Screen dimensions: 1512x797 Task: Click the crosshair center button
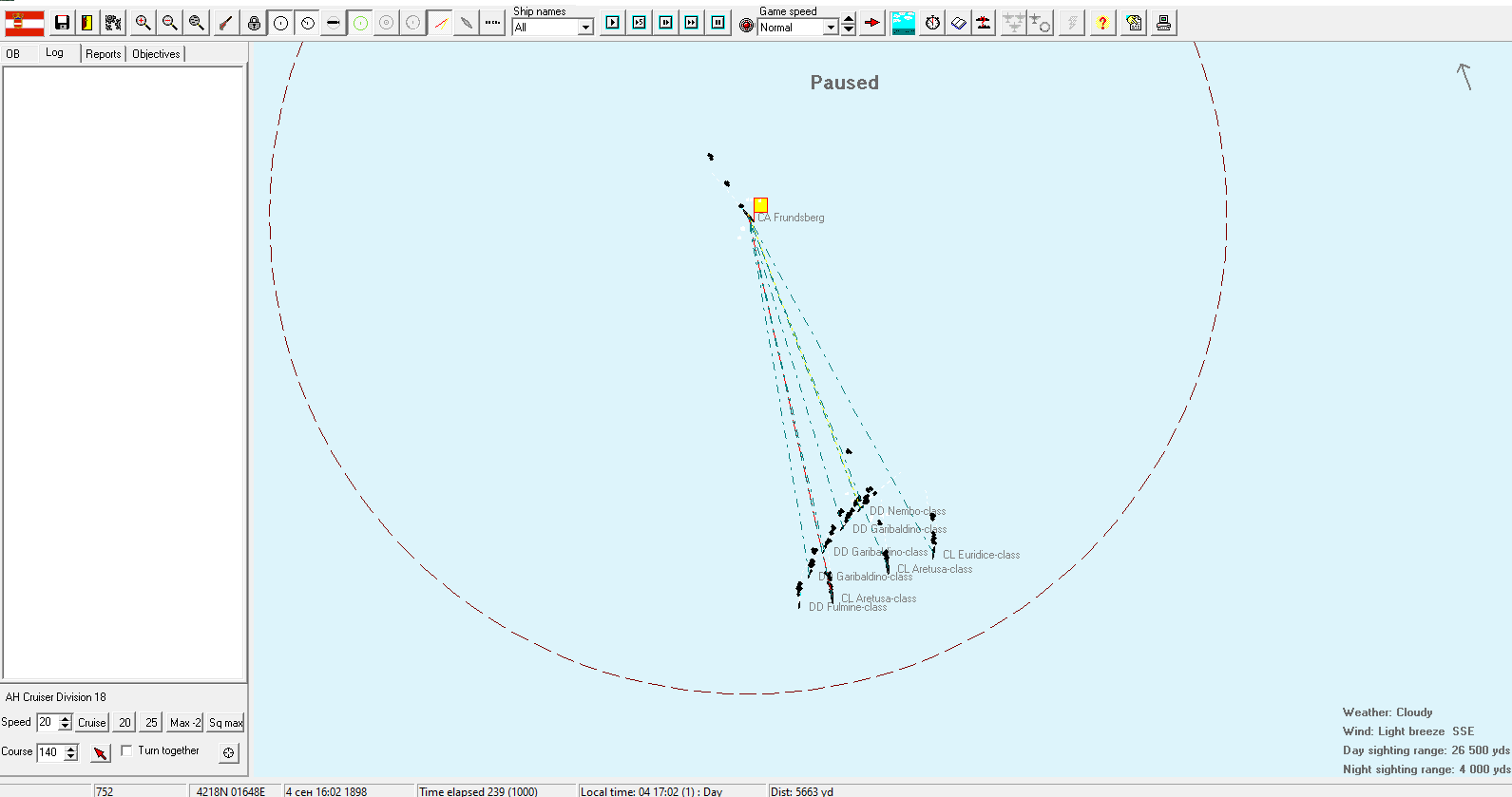click(228, 752)
